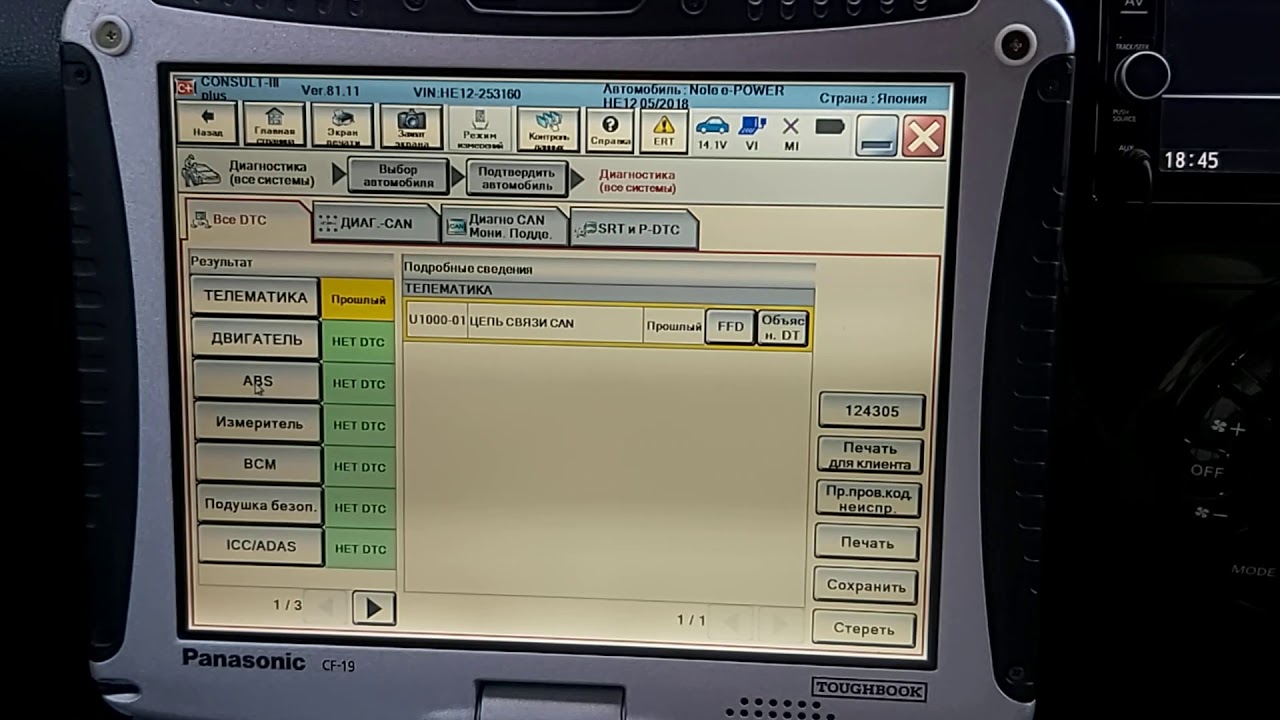This screenshot has width=1280, height=720.
Task: Click the 124305 button
Action: (x=871, y=411)
